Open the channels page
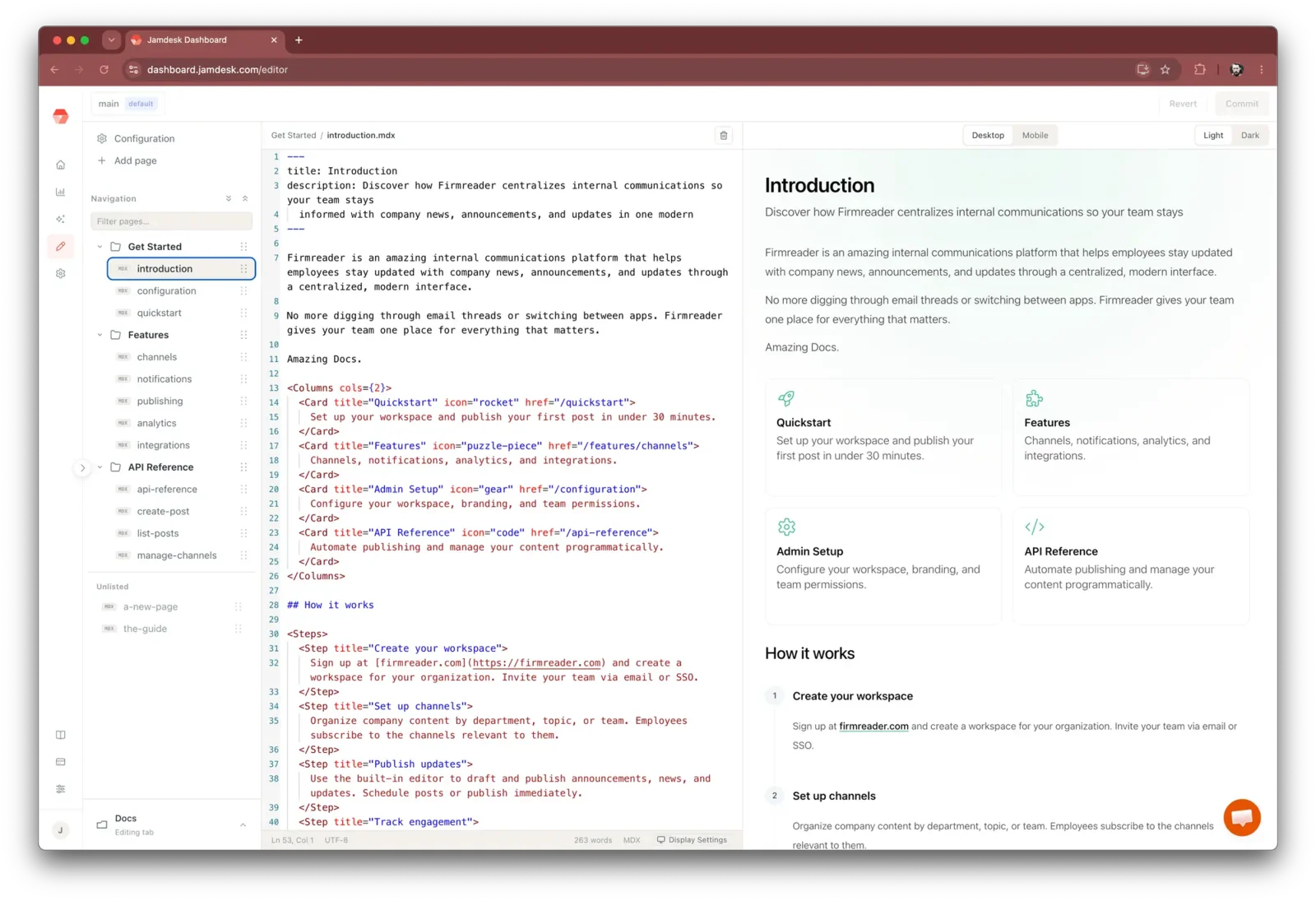Viewport: 1316px width, 901px height. (x=182, y=357)
